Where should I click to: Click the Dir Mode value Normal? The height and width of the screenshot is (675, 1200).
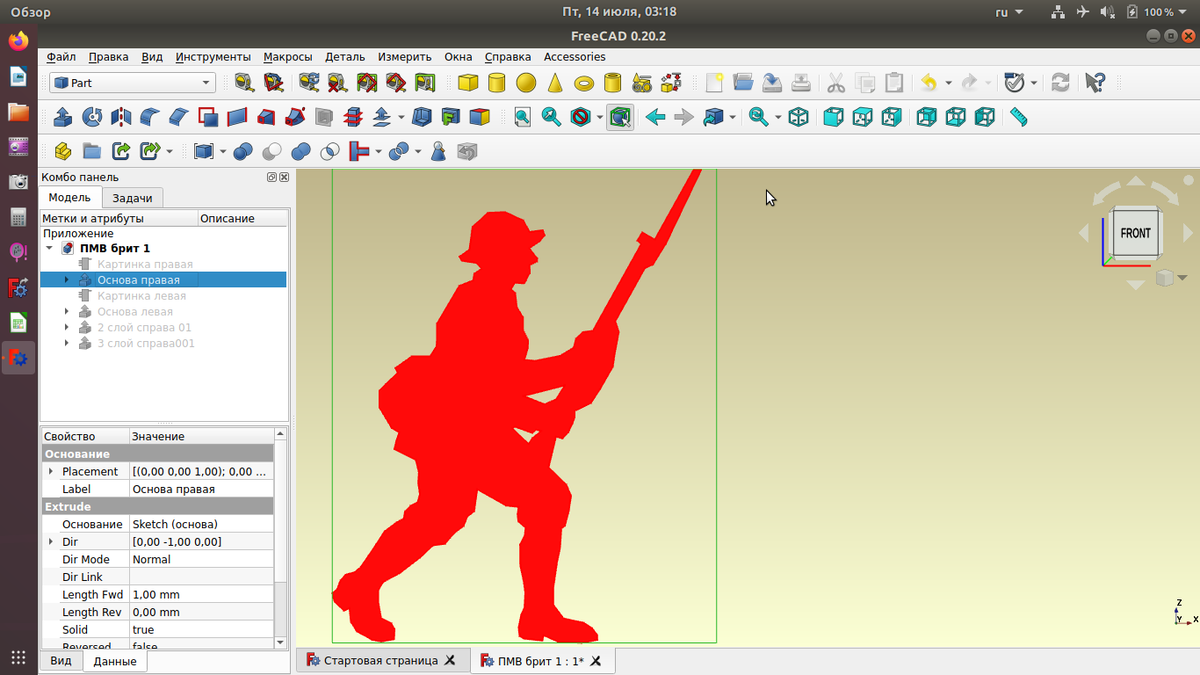[201, 560]
